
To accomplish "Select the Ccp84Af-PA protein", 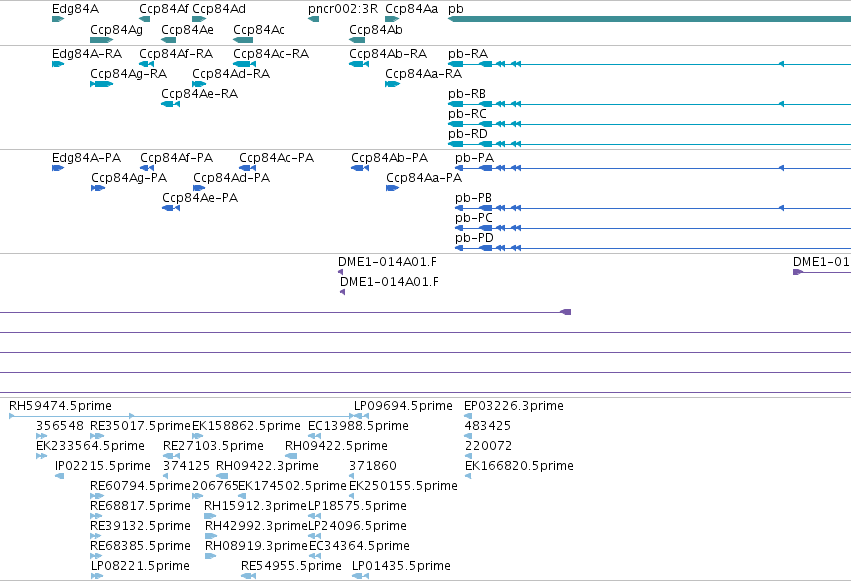I will pyautogui.click(x=147, y=168).
